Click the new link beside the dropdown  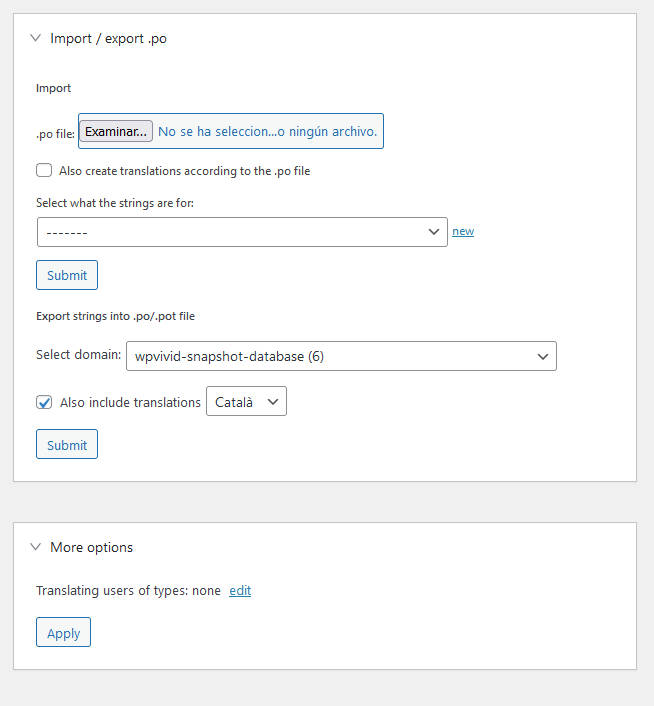pos(463,231)
